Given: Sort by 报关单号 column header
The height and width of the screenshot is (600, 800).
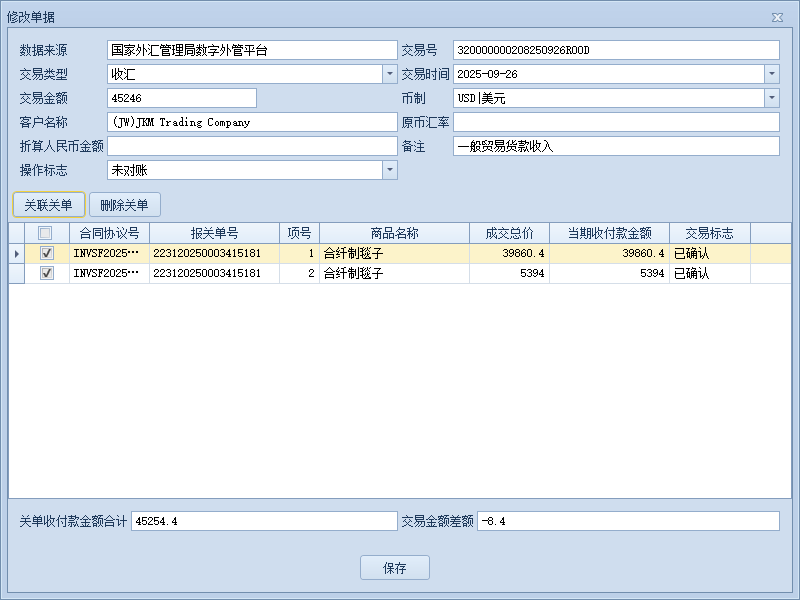Looking at the screenshot, I should (x=214, y=233).
